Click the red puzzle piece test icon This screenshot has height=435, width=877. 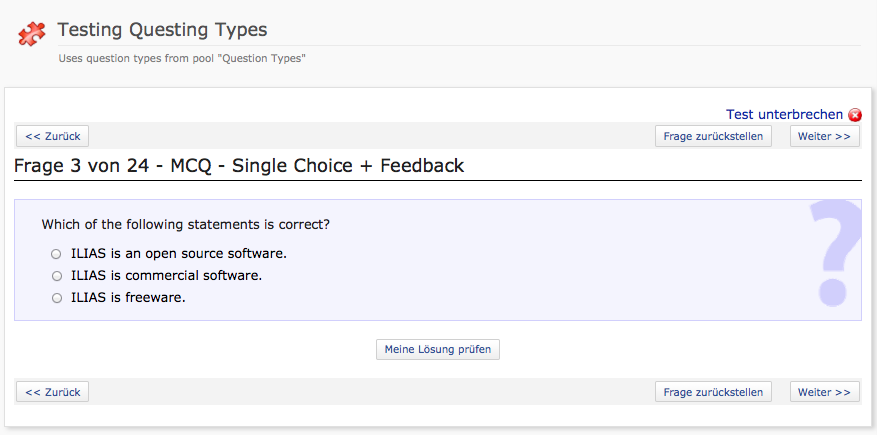(32, 34)
